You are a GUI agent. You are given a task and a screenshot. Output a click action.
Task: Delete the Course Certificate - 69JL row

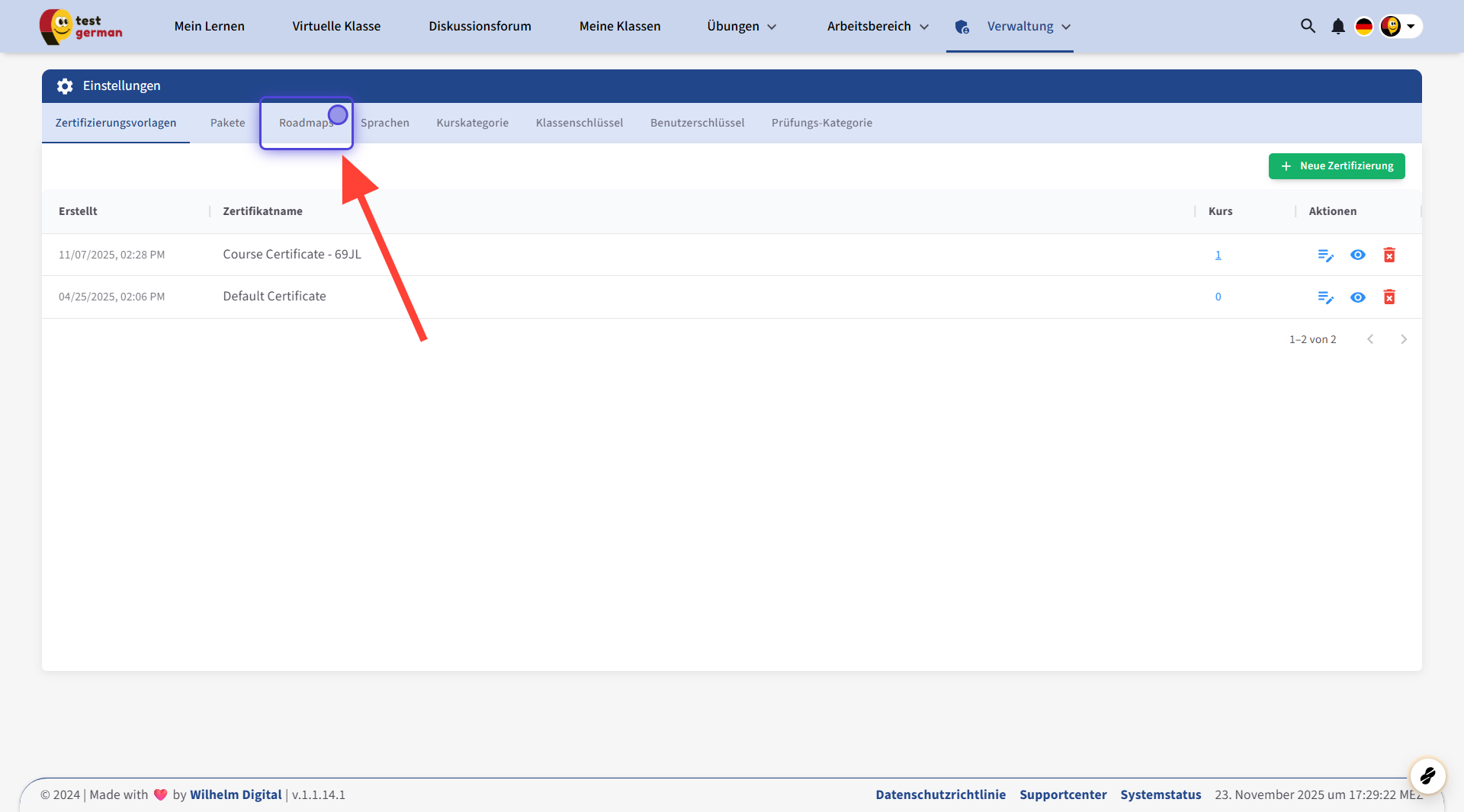coord(1389,255)
